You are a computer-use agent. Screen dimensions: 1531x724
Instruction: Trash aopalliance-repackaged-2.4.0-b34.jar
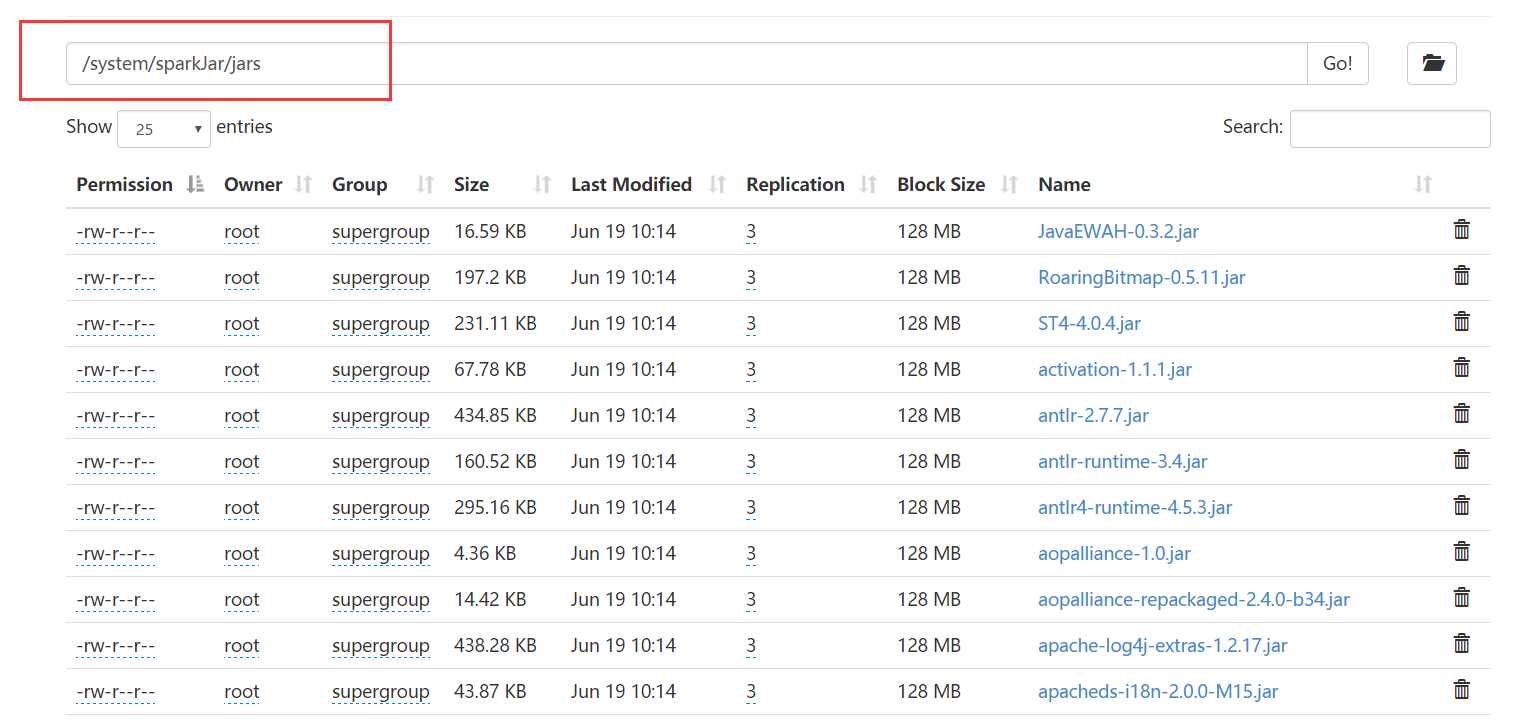1461,598
